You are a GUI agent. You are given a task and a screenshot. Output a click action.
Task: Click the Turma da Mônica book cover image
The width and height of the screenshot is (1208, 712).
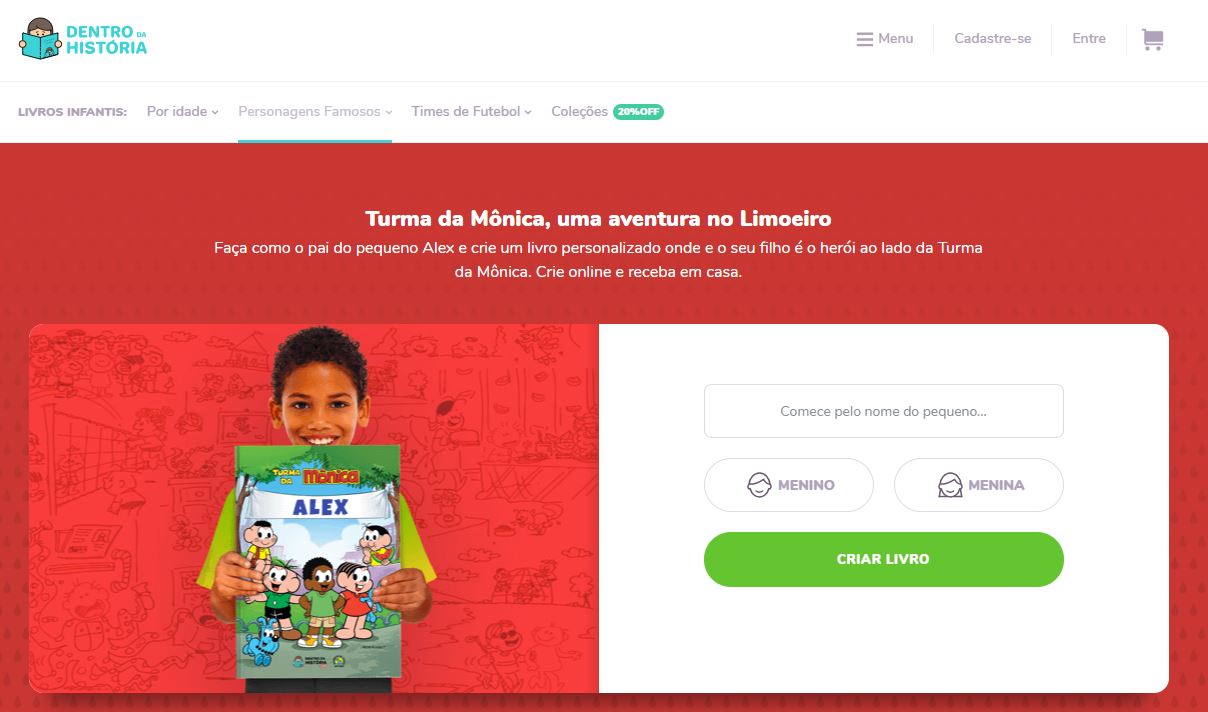pos(318,561)
